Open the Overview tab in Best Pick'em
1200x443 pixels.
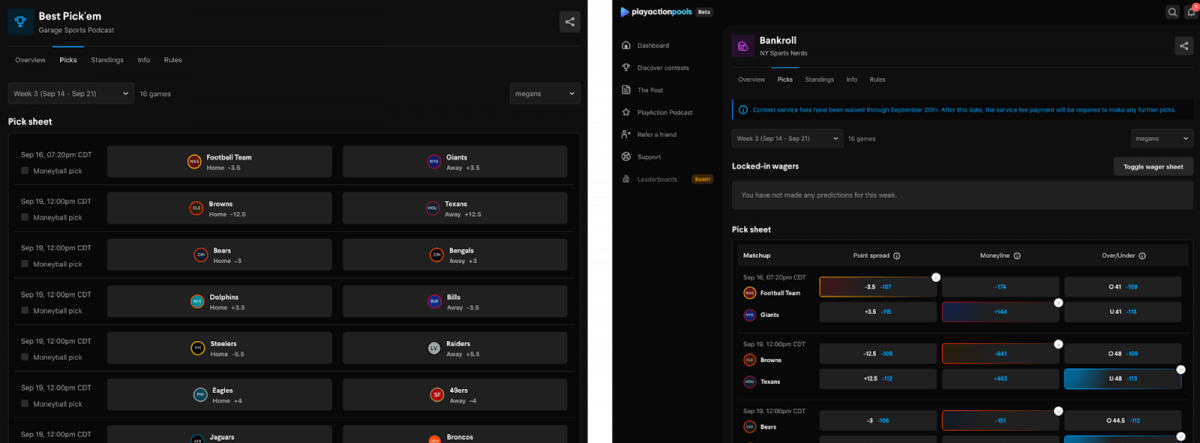click(x=30, y=60)
